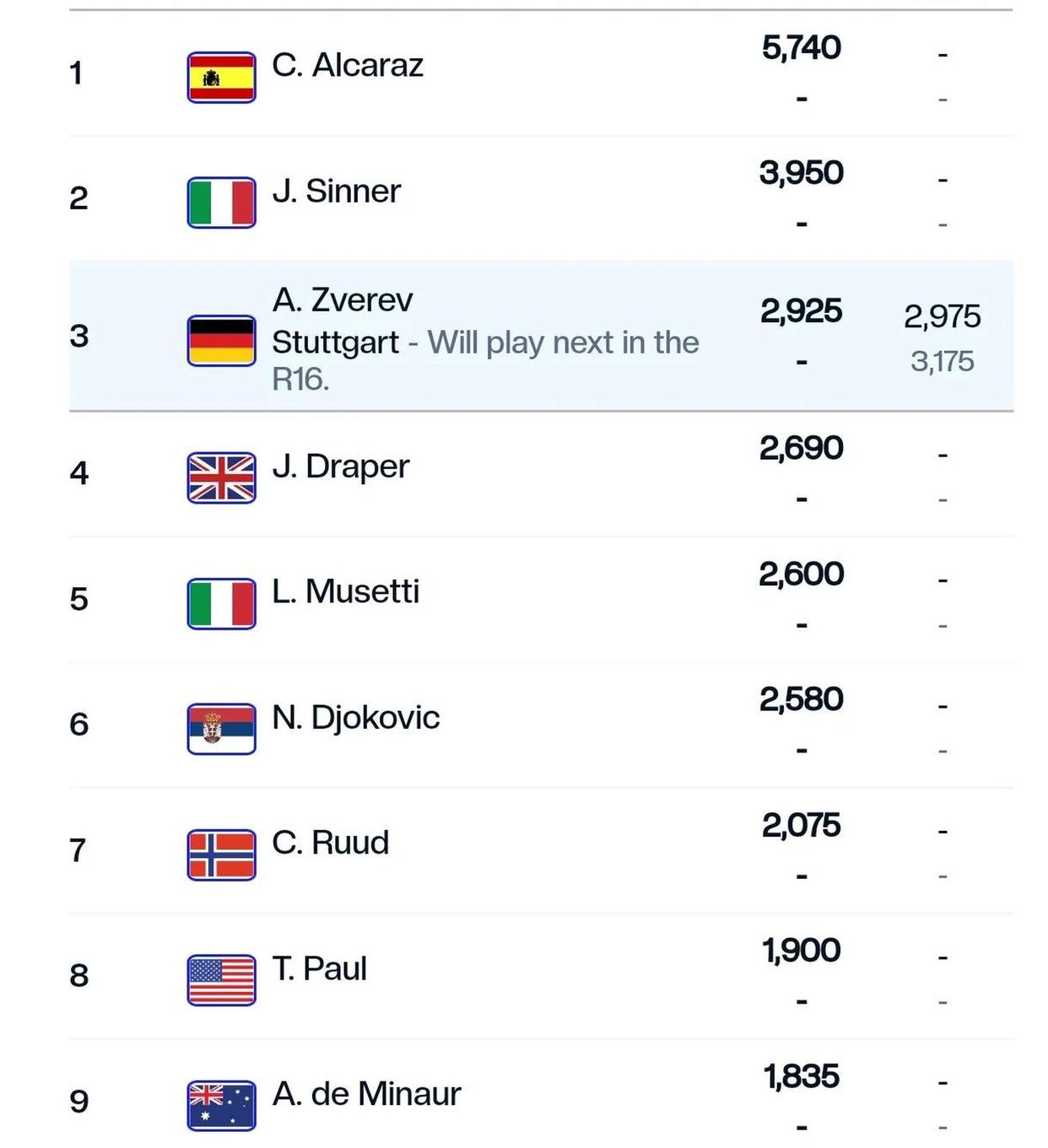Open C. Alcaraz player profile
Image resolution: width=1048 pixels, height=1148 pixels.
coord(348,65)
